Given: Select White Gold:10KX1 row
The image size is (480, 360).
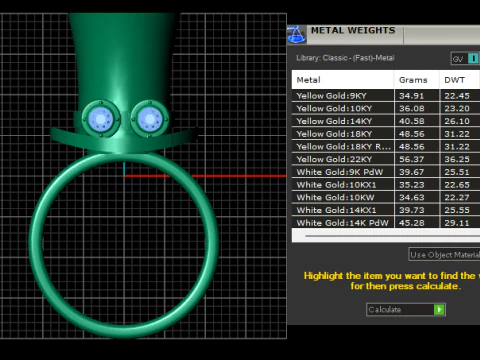Looking at the screenshot, I should click(x=386, y=185).
